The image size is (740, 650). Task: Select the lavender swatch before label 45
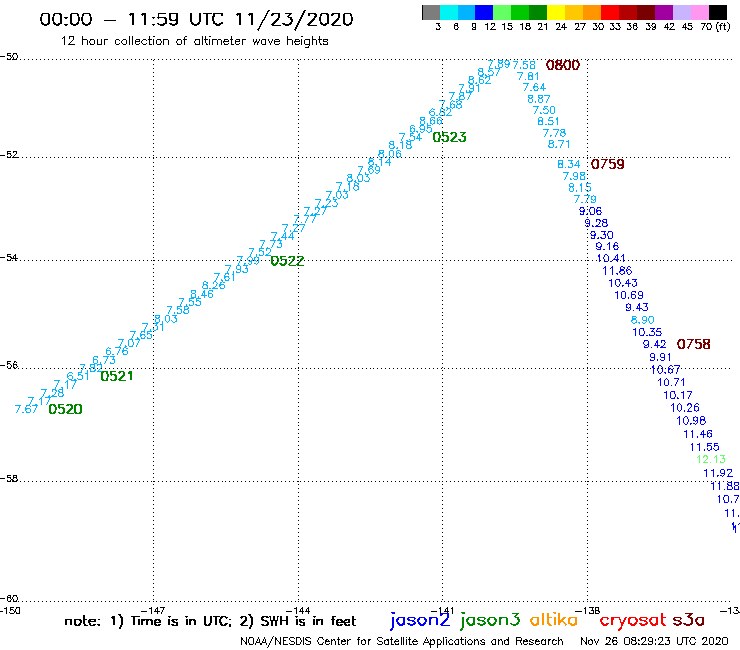(x=681, y=12)
